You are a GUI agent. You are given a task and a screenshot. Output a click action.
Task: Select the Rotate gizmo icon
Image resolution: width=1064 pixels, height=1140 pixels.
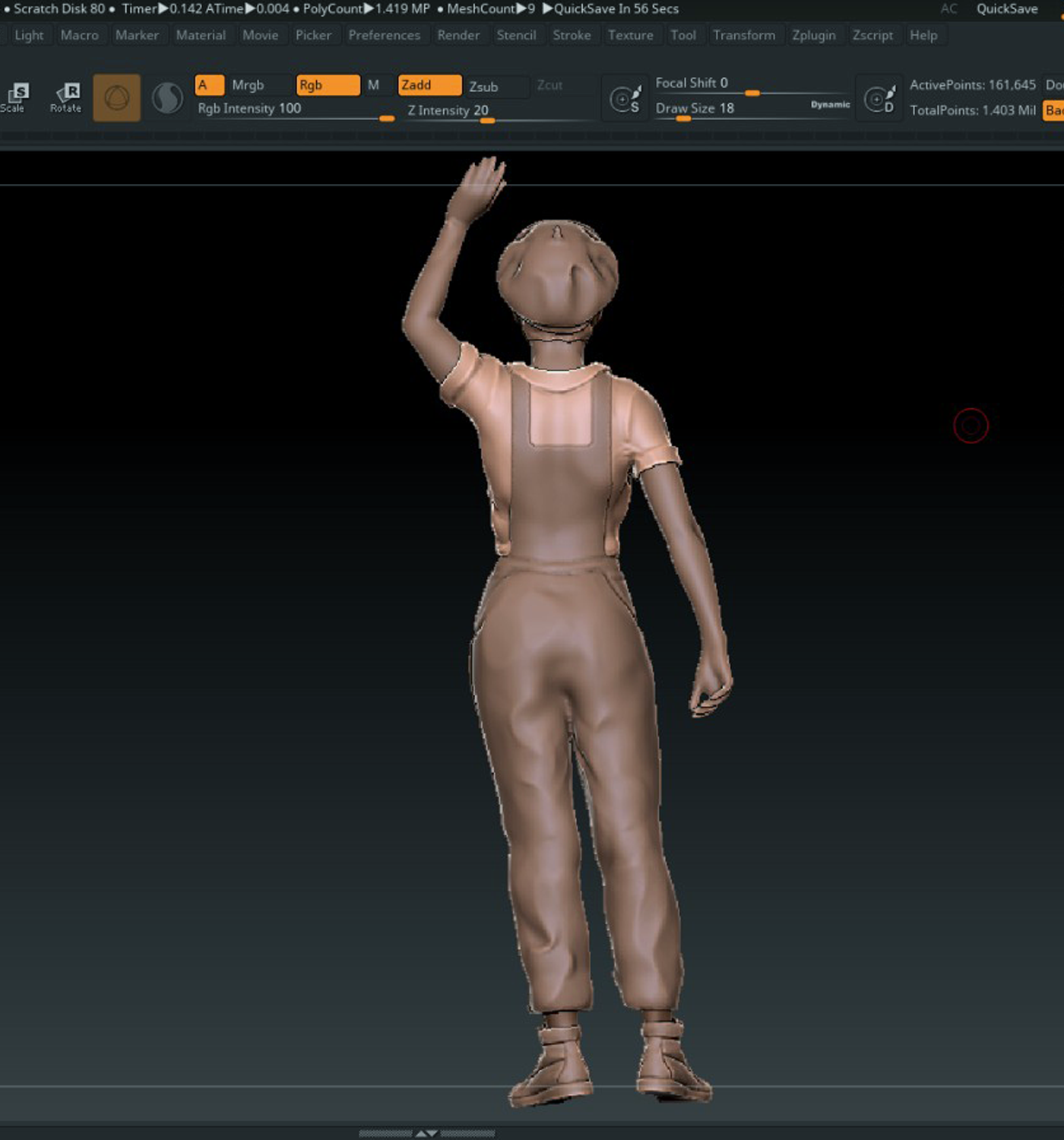65,97
